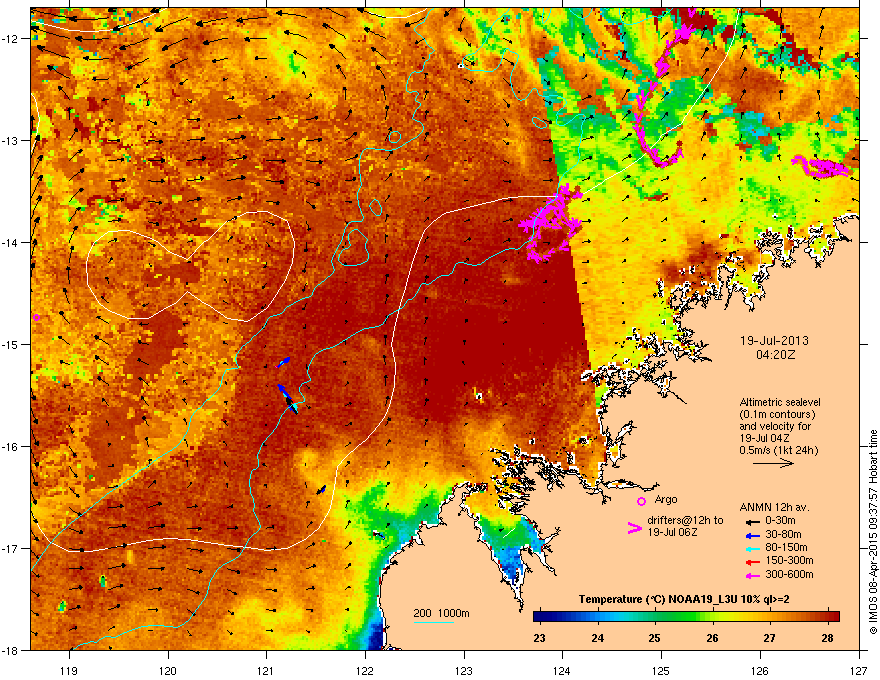880x680 pixels.
Task: Click longitude axis label 122
Action: coord(365,671)
